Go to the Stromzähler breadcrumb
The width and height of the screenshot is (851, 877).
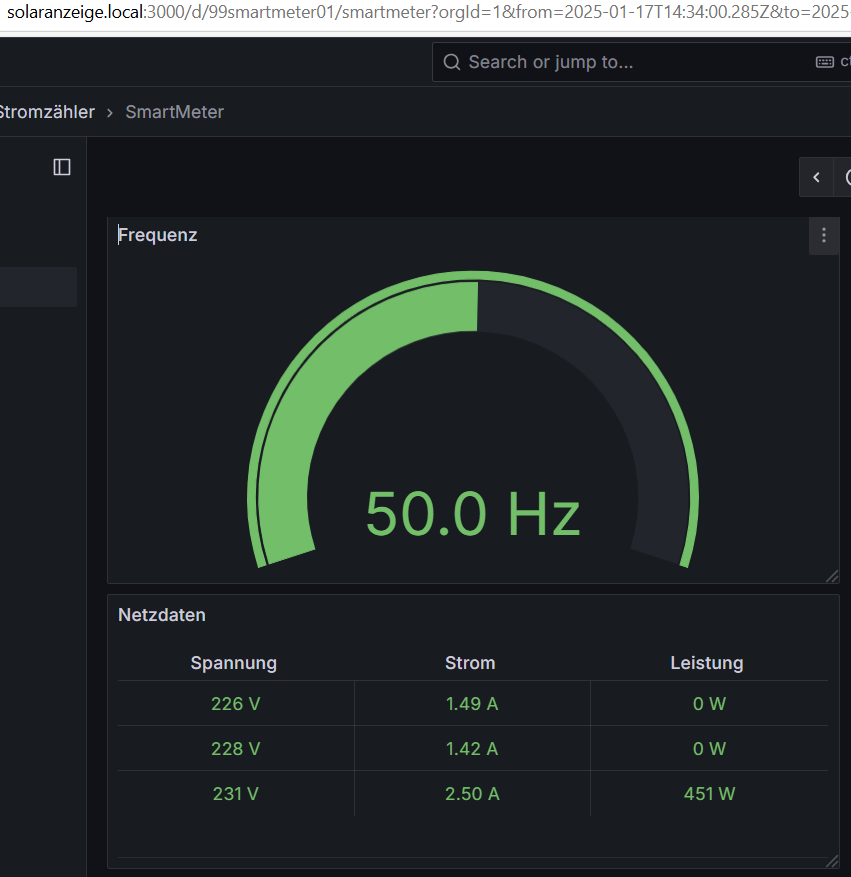(46, 112)
